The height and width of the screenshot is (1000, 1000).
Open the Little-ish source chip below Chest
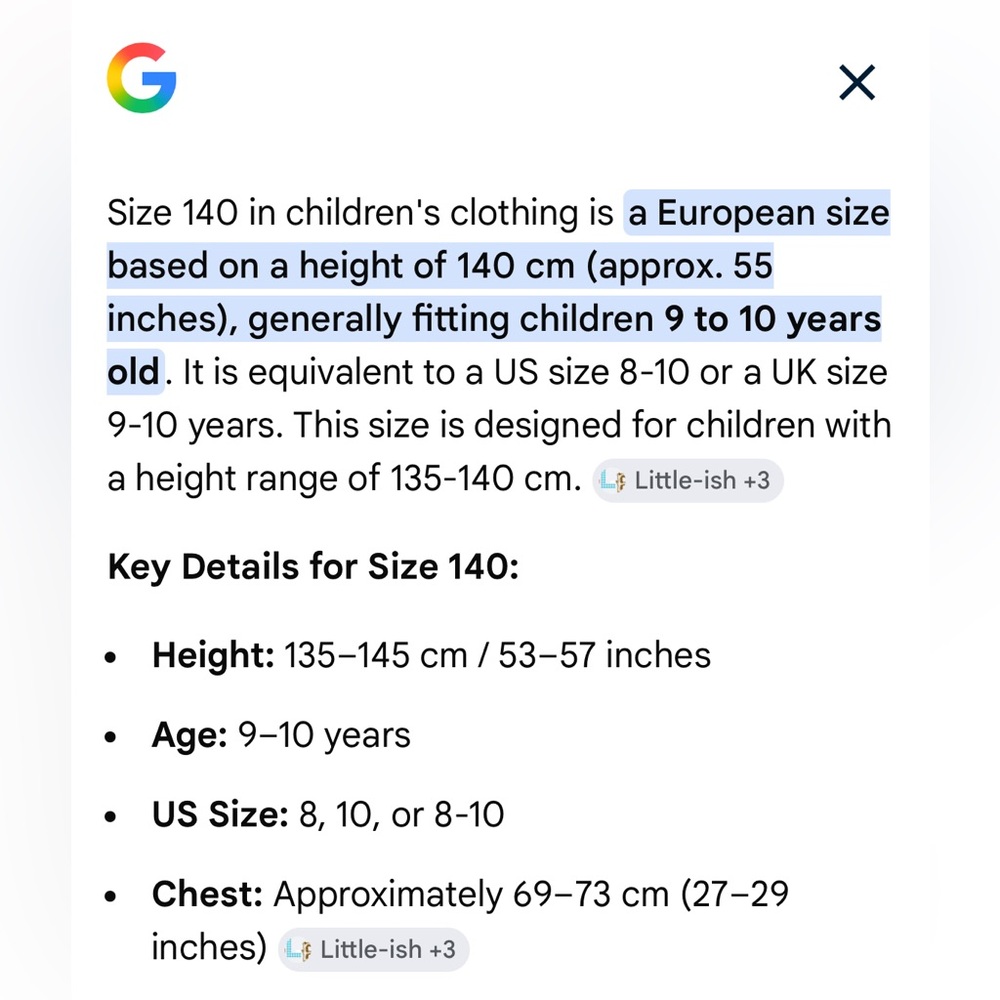click(x=374, y=949)
